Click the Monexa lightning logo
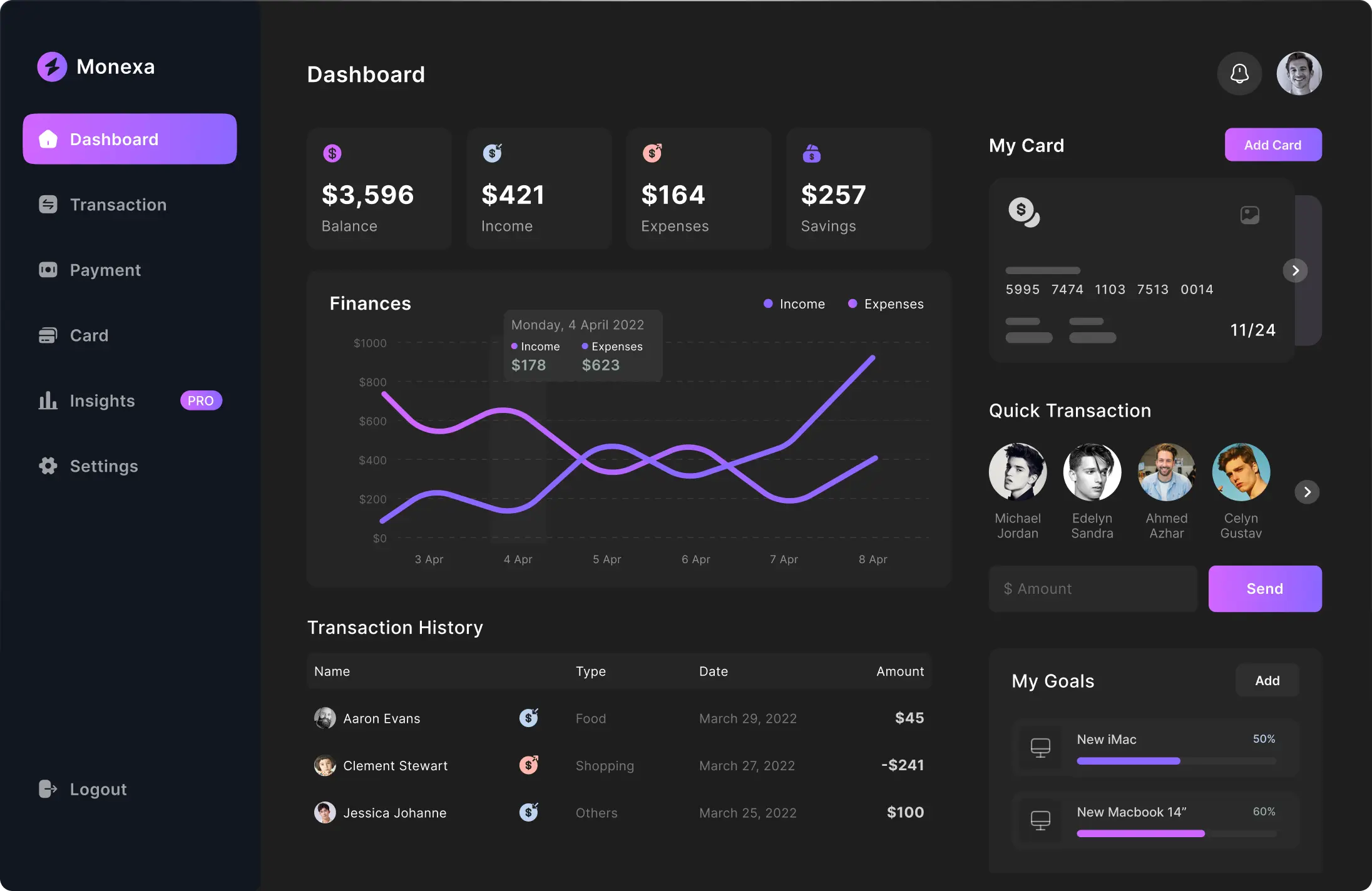 click(x=51, y=66)
